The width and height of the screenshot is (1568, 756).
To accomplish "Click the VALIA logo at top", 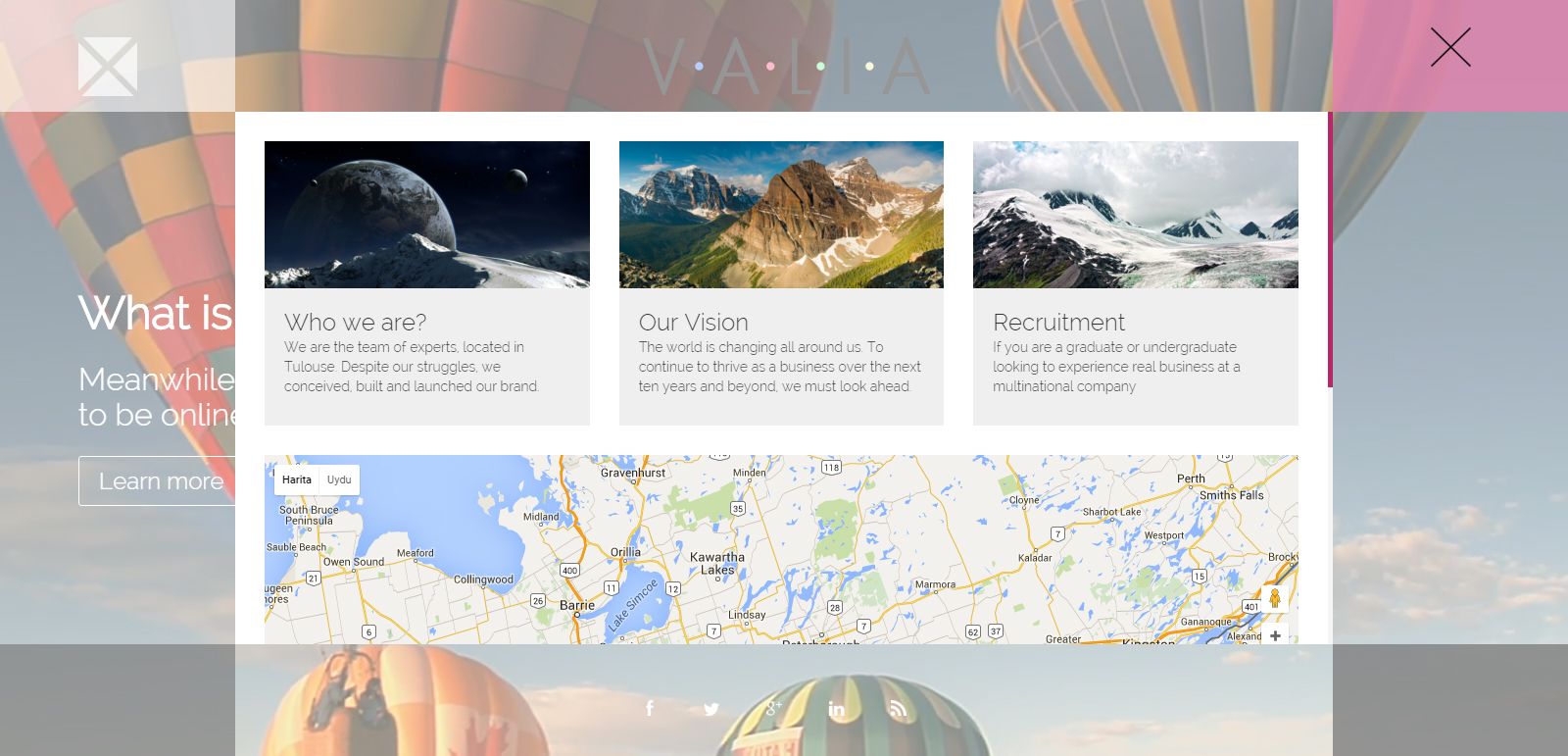I will point(786,67).
